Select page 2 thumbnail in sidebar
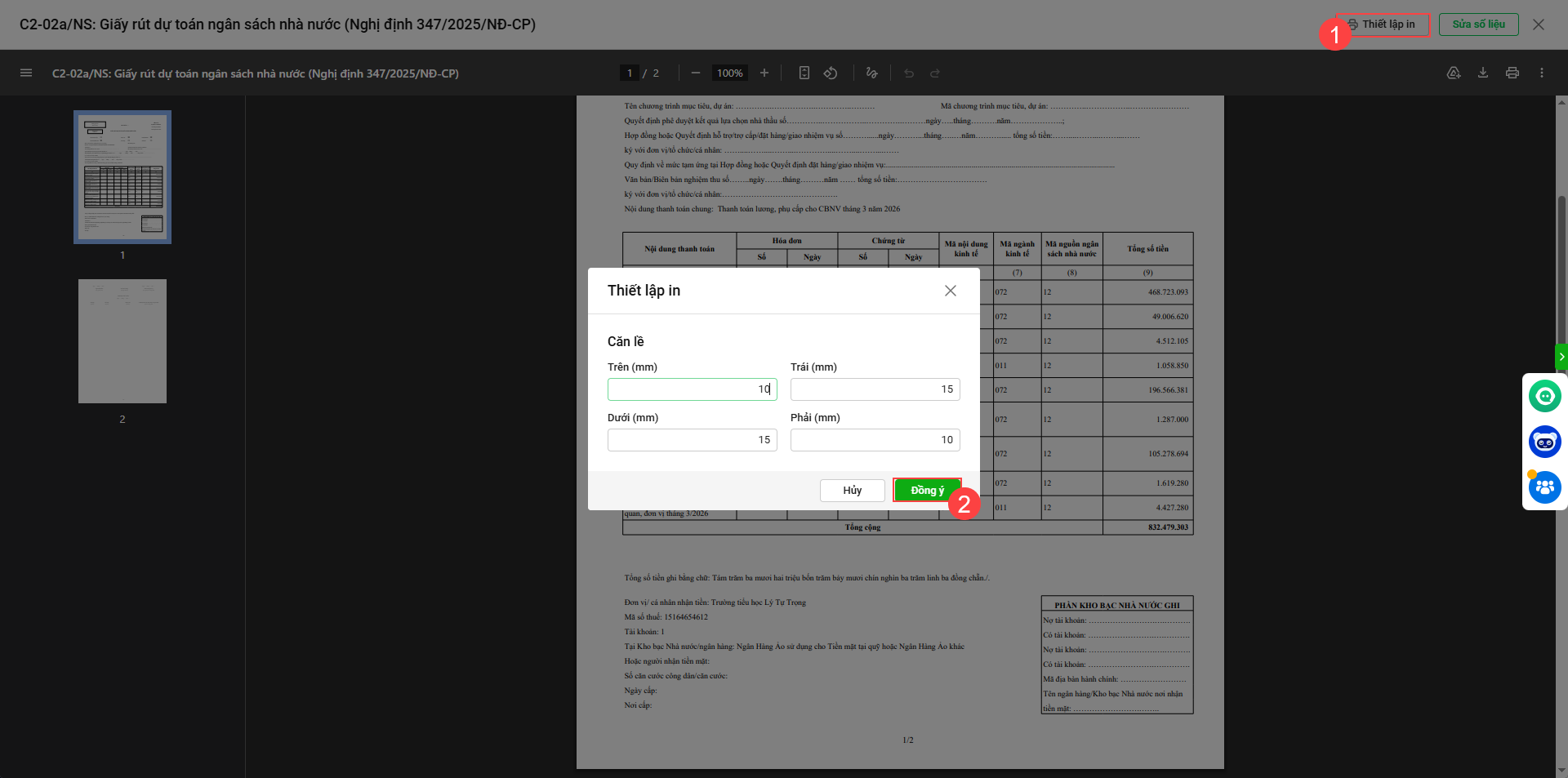The image size is (1568, 778). [x=122, y=341]
